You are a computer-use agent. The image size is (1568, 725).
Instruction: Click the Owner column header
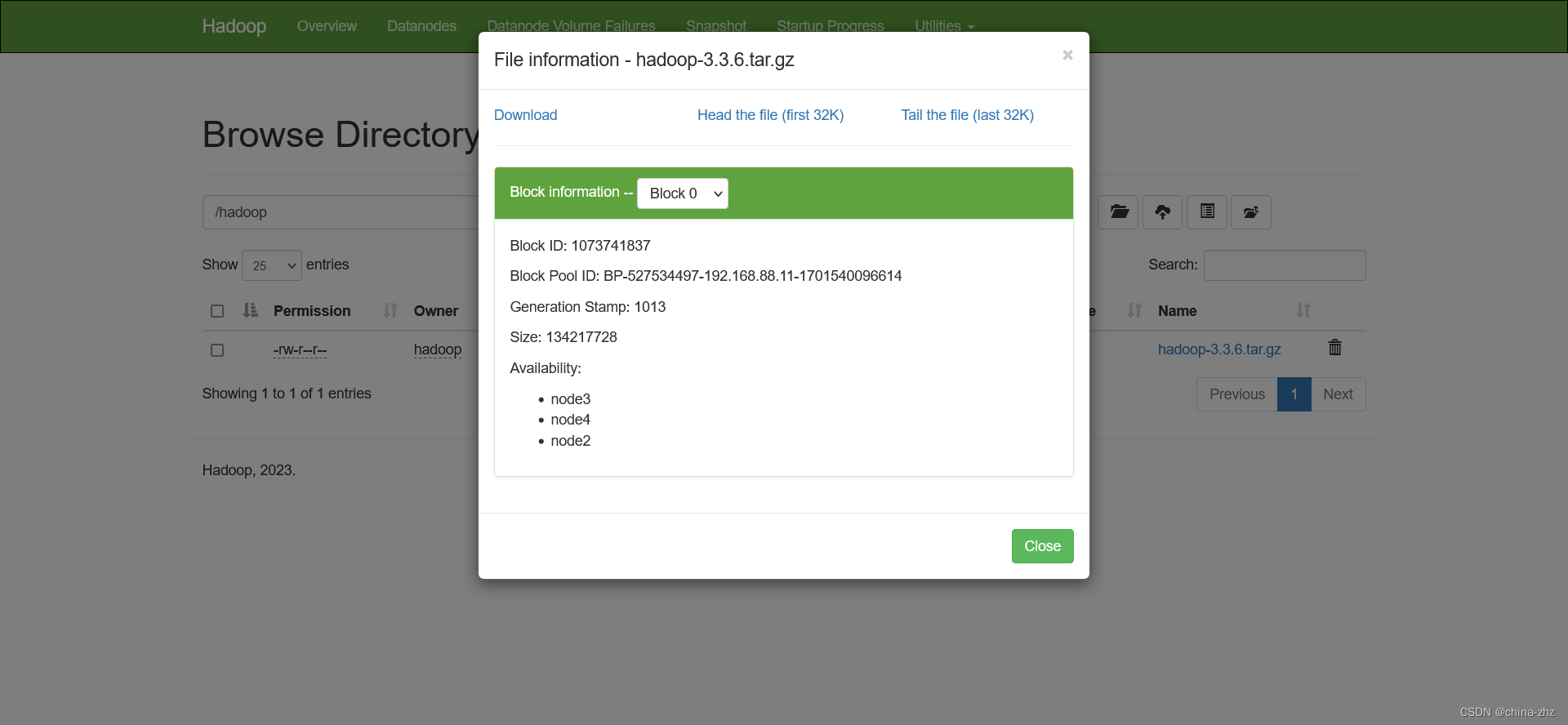point(436,311)
